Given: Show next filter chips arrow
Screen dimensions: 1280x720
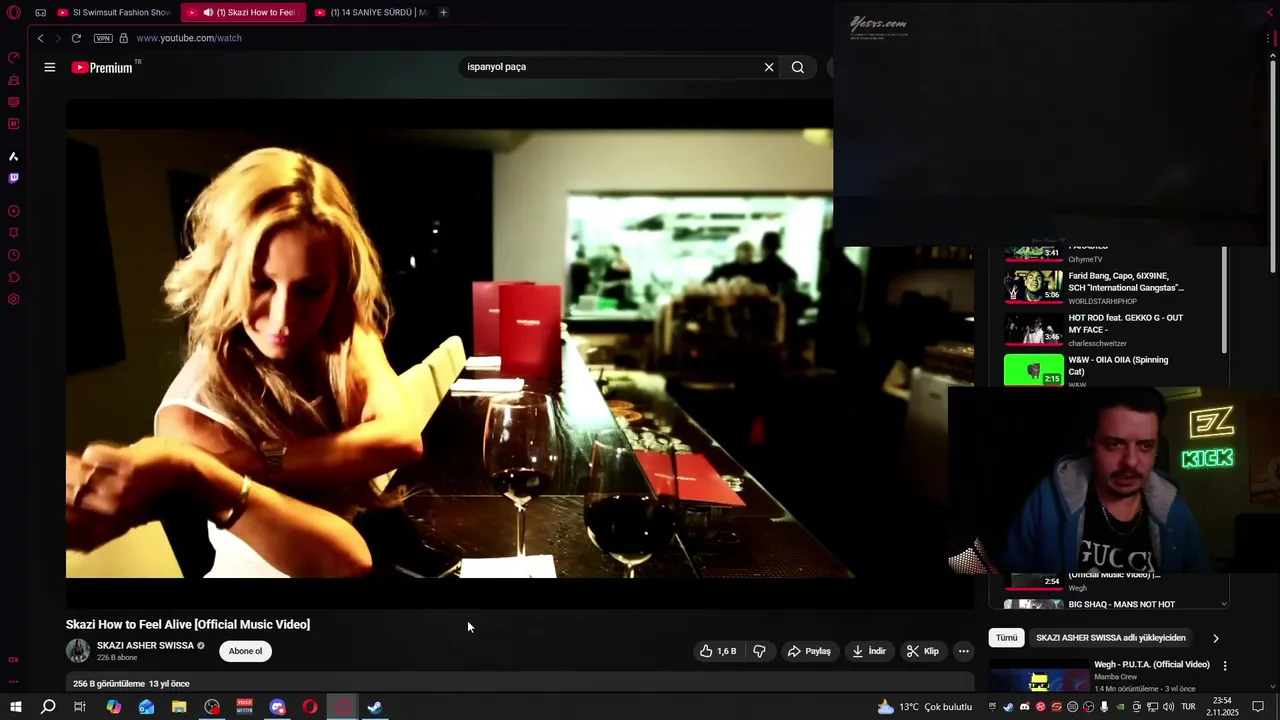Looking at the screenshot, I should coord(1216,638).
